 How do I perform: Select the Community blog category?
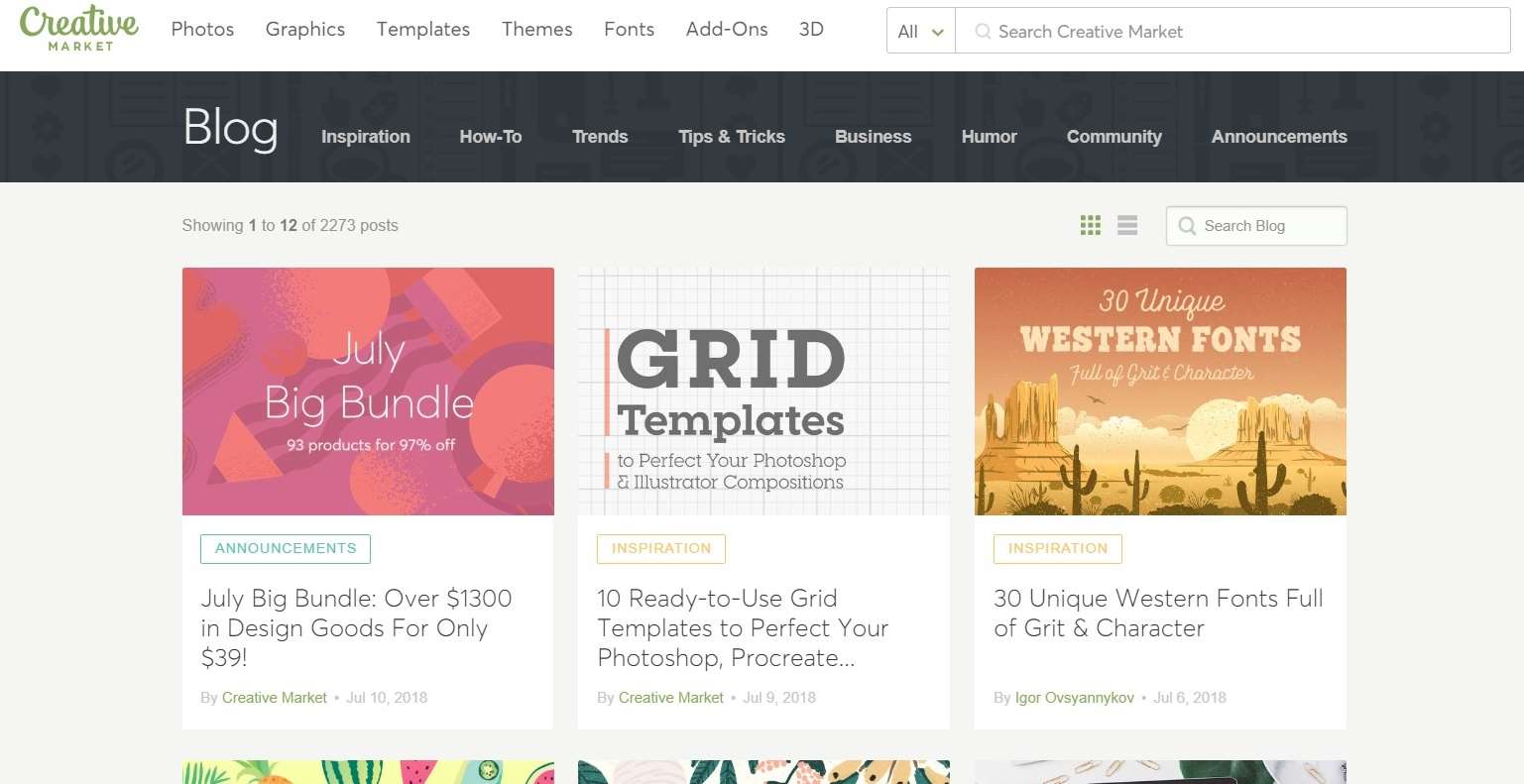1114,137
